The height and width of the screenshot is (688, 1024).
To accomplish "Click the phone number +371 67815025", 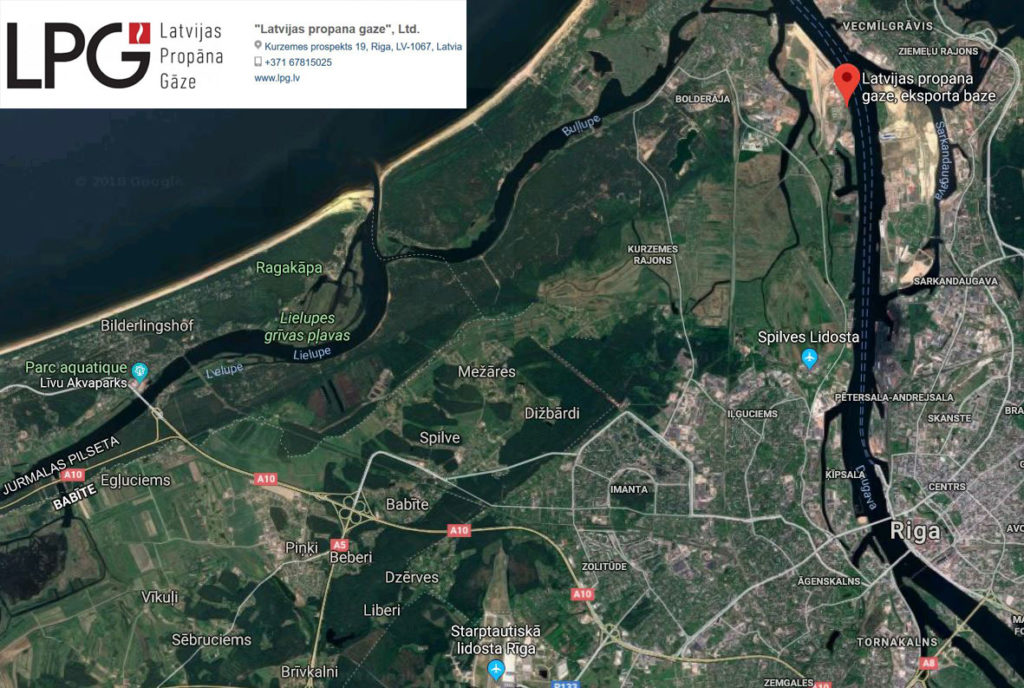I will (298, 62).
